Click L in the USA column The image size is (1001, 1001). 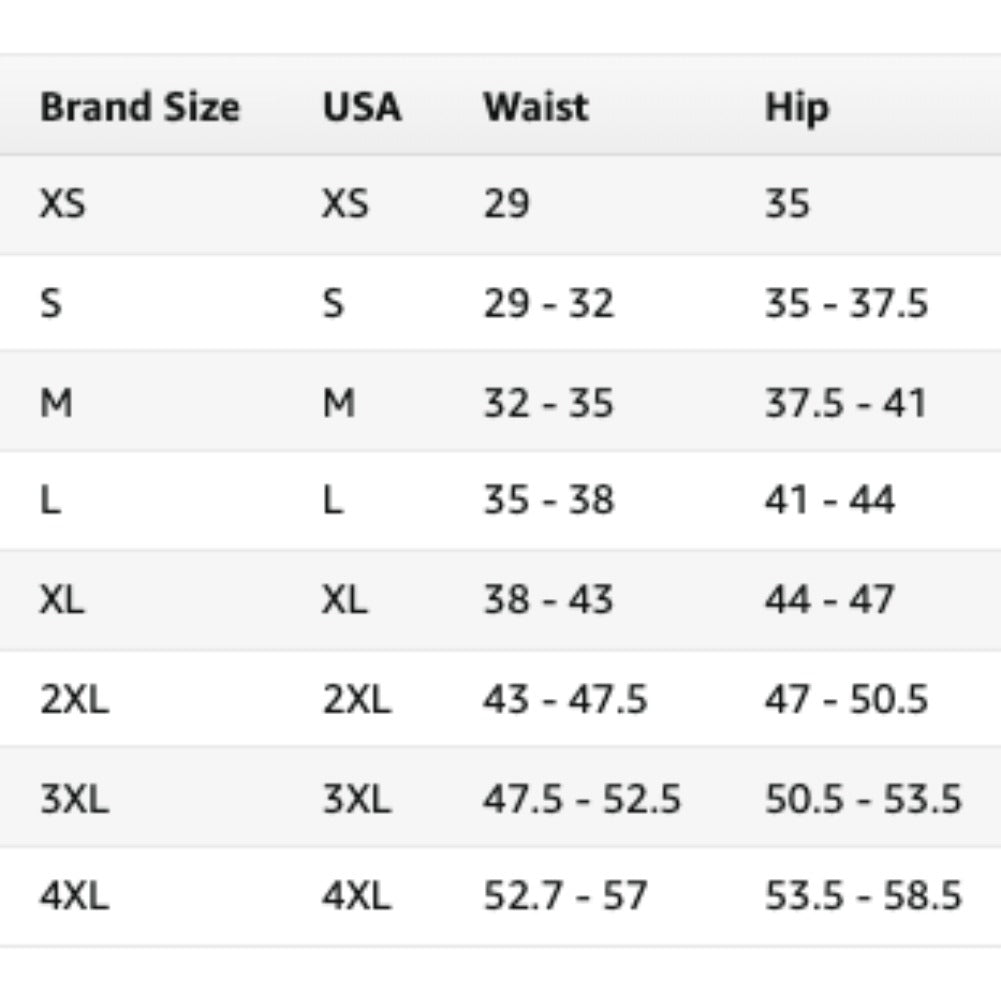(333, 500)
